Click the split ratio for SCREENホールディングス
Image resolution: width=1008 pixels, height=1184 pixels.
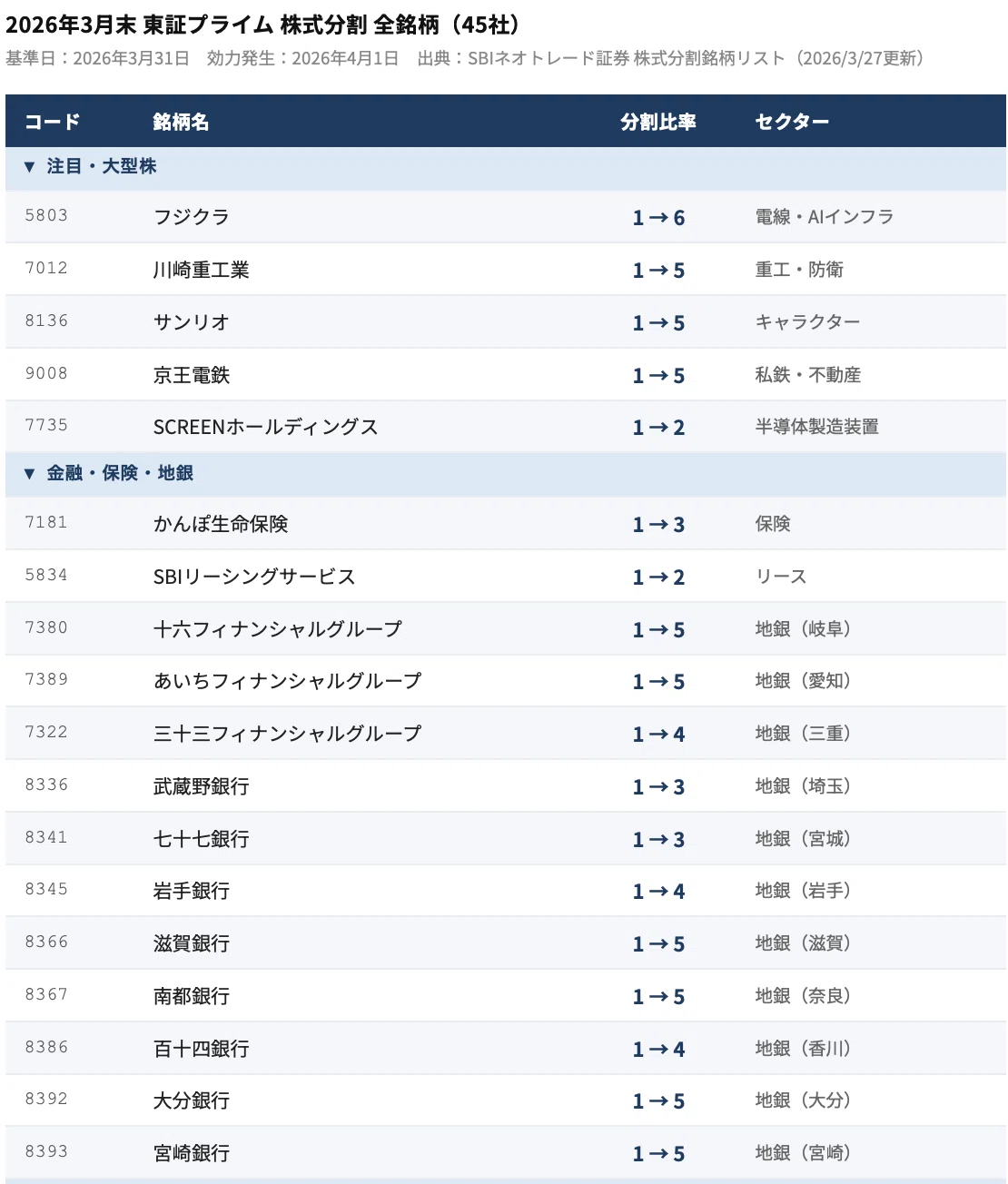pyautogui.click(x=658, y=428)
